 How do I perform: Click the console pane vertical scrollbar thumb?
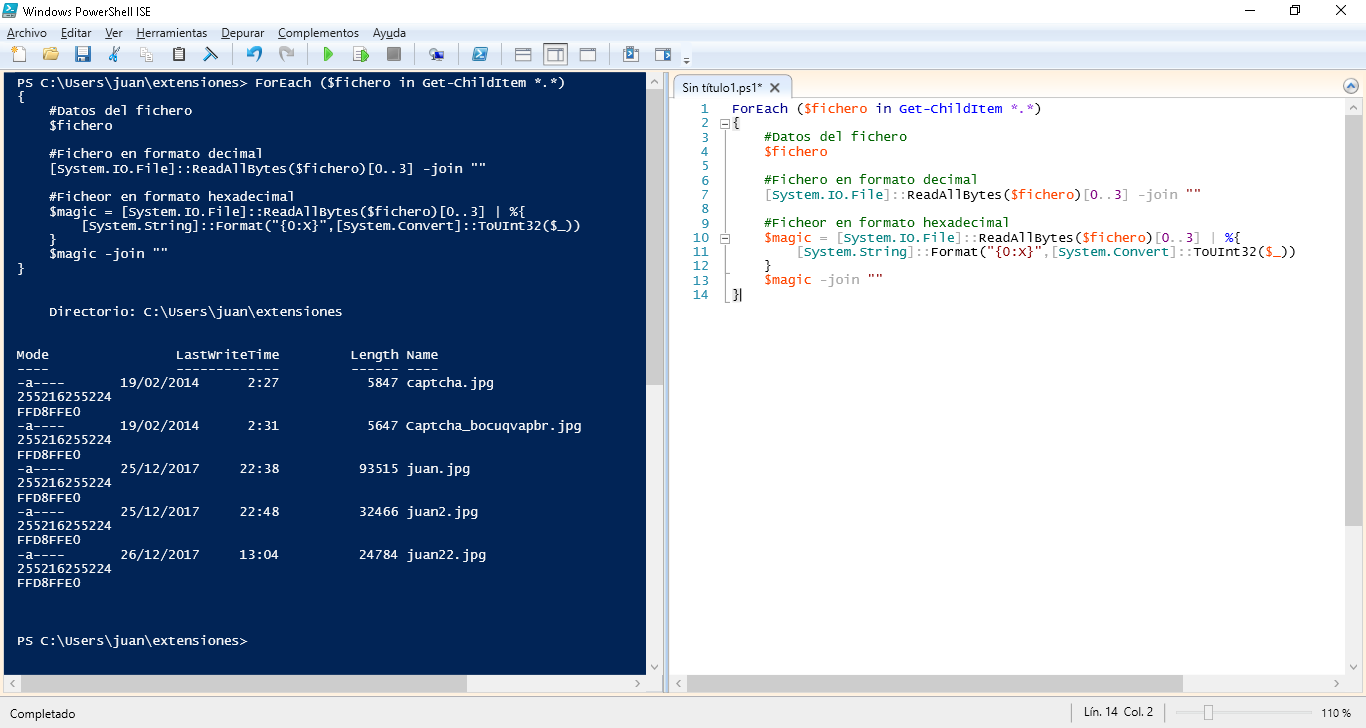(654, 236)
